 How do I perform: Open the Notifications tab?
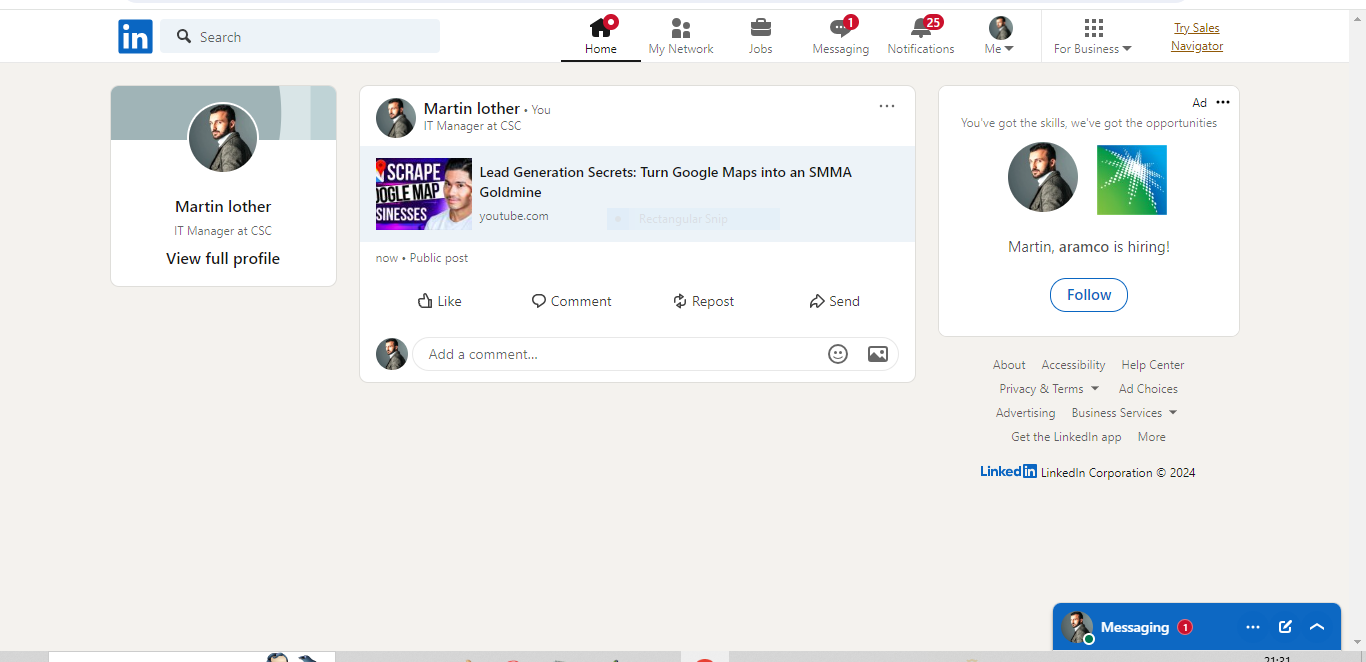[921, 37]
